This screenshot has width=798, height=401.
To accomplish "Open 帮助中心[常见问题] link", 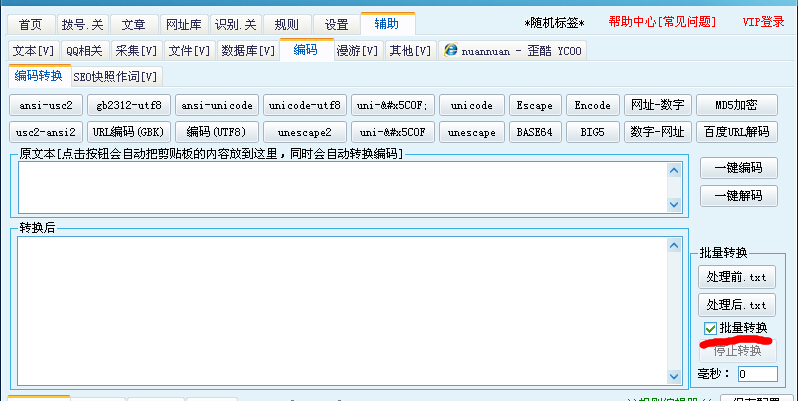I will pos(662,22).
